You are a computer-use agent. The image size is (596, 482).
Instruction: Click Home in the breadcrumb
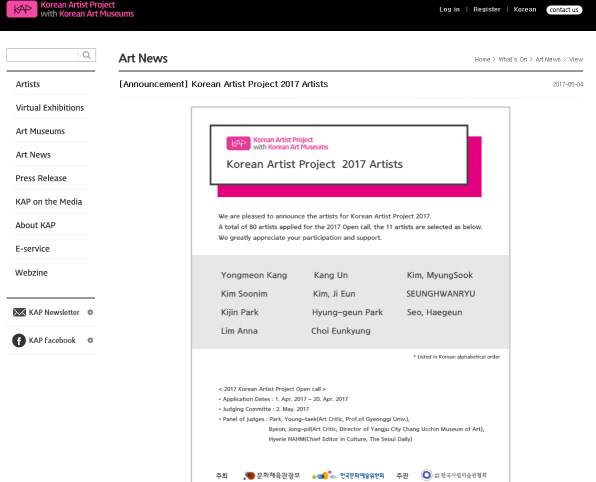coord(482,59)
